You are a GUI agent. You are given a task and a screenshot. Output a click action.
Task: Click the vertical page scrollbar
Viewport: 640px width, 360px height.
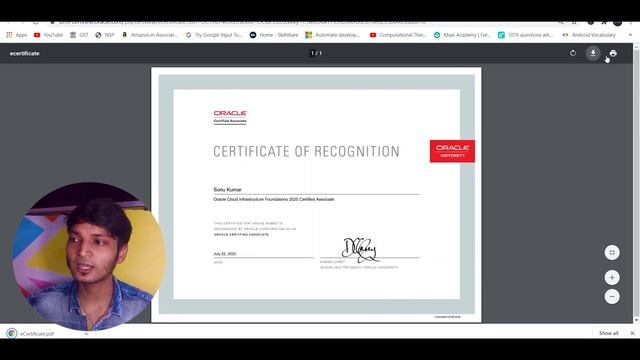click(x=636, y=183)
